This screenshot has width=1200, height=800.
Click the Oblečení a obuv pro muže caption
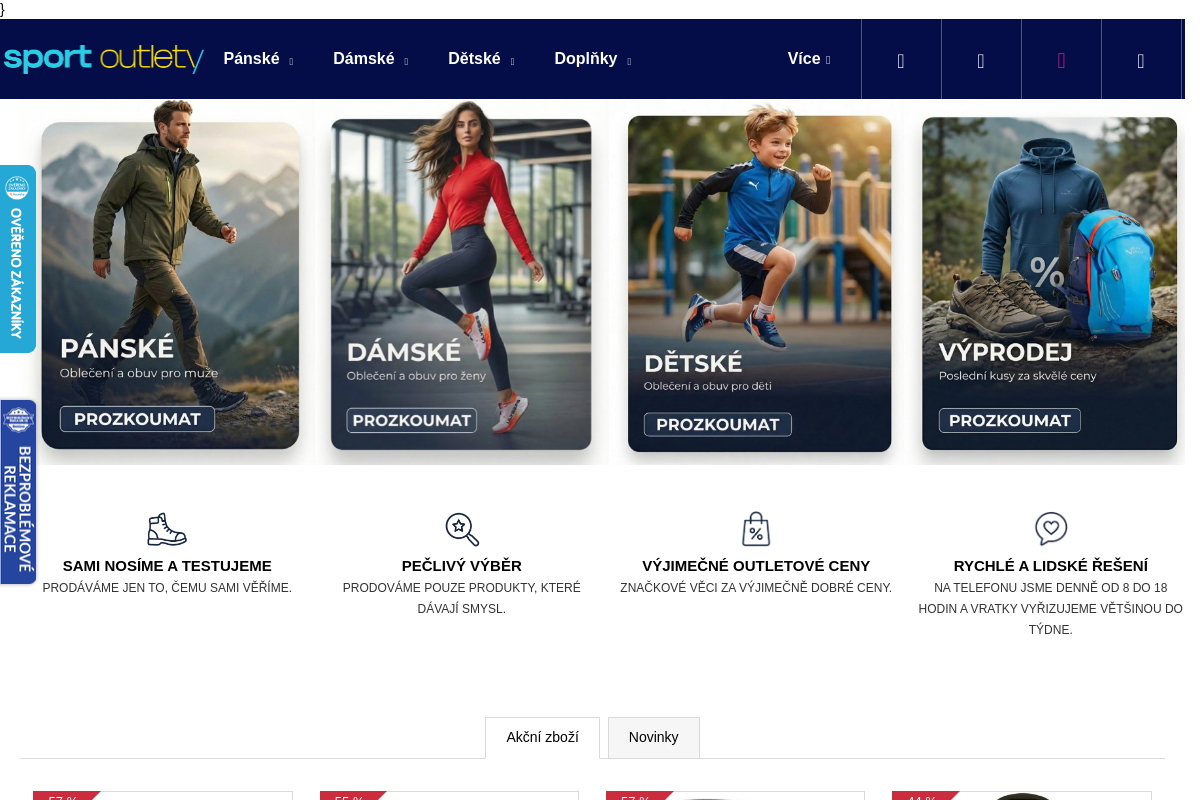click(x=139, y=374)
